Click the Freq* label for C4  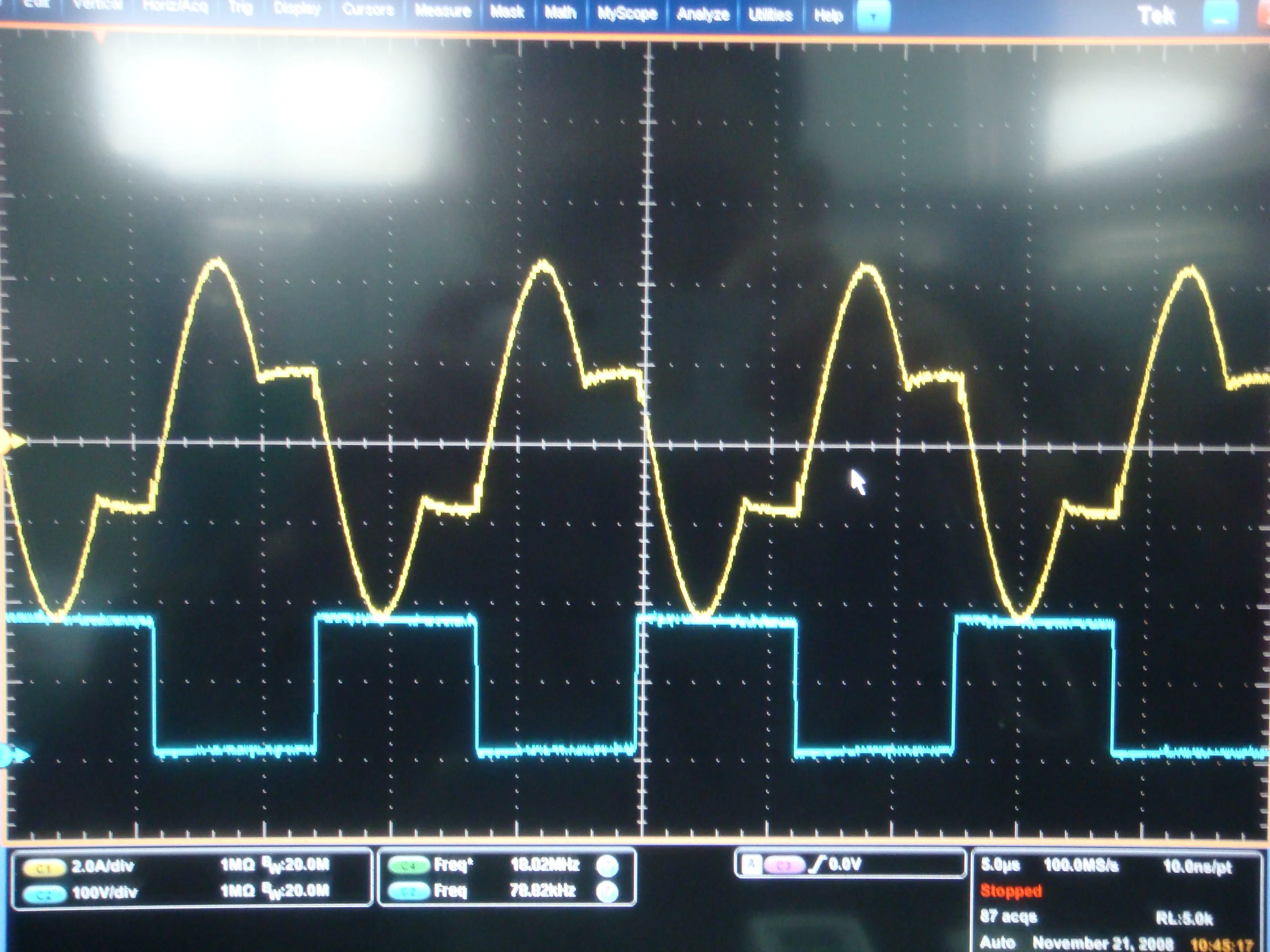(x=454, y=865)
